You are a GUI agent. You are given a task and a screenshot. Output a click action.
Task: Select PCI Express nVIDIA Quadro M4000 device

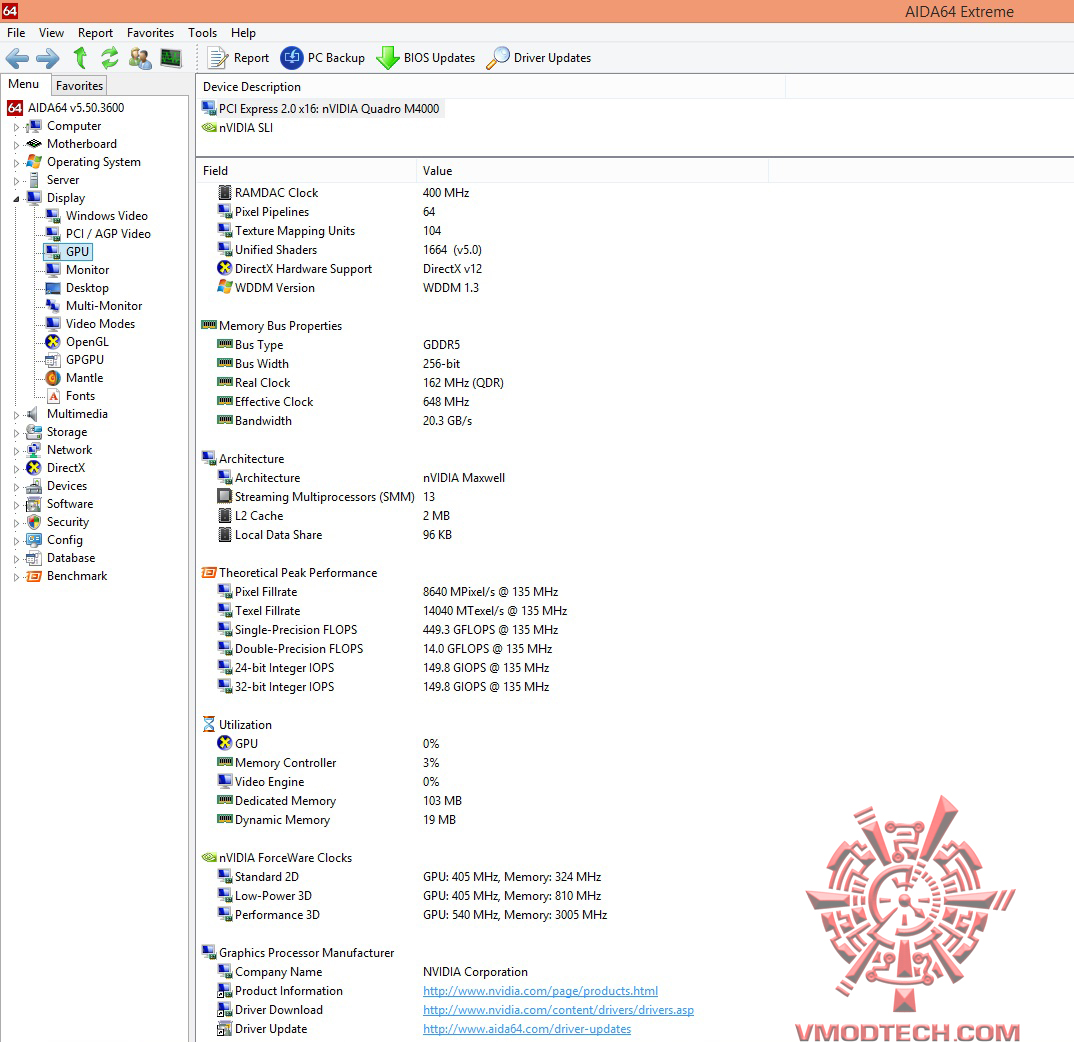[x=321, y=109]
